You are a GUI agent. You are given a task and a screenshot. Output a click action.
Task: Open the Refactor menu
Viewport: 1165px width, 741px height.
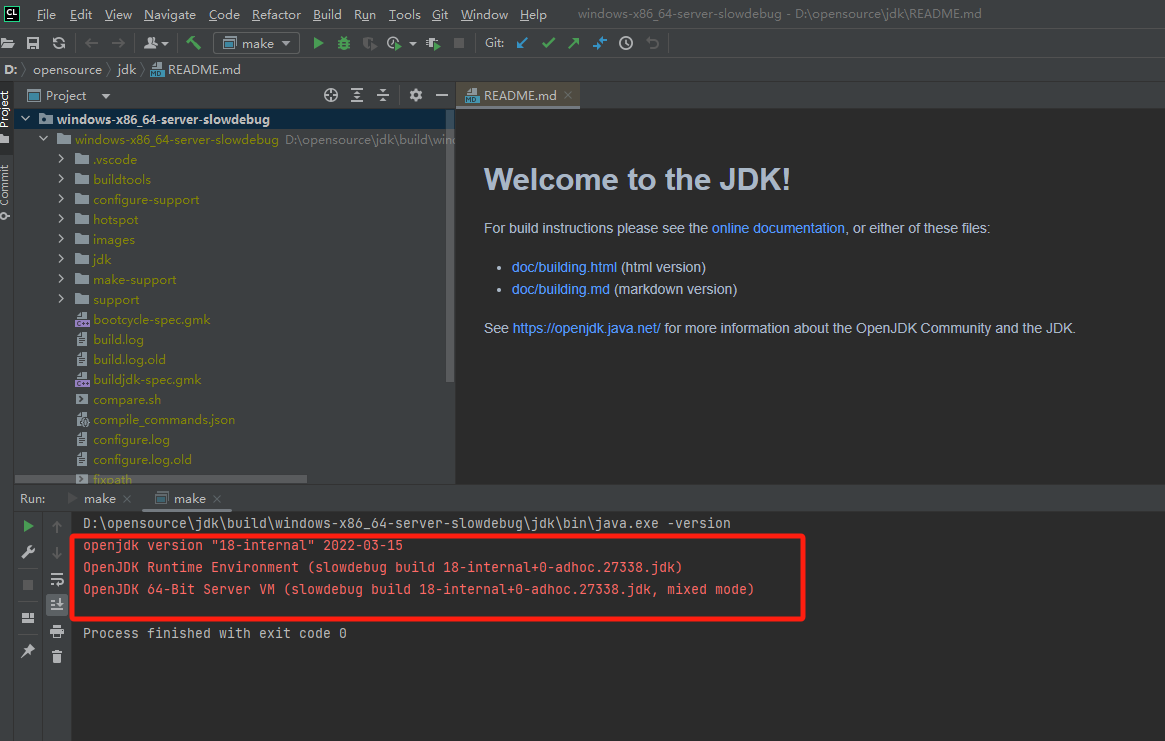point(276,14)
